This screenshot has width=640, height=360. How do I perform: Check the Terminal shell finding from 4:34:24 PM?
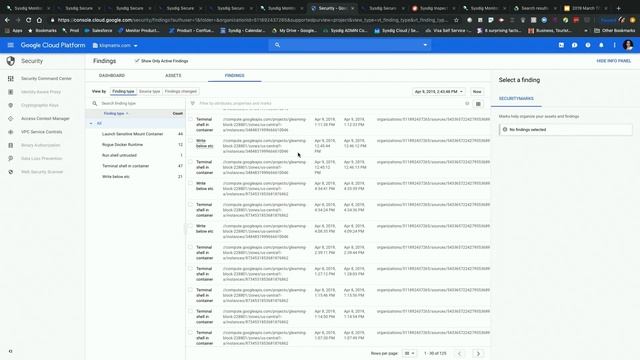191,204
